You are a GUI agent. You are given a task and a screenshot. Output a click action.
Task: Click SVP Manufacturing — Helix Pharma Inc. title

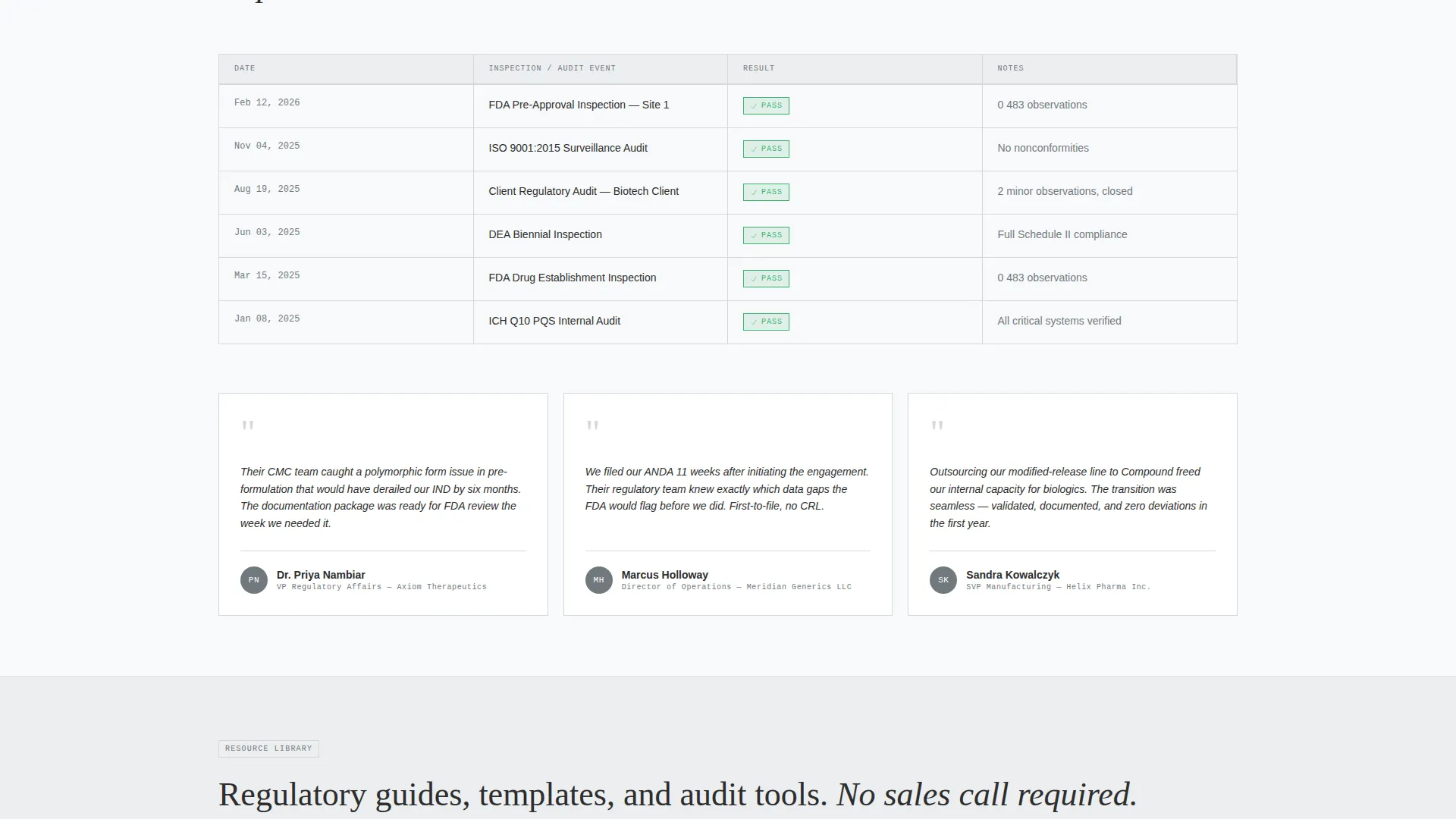[1058, 587]
